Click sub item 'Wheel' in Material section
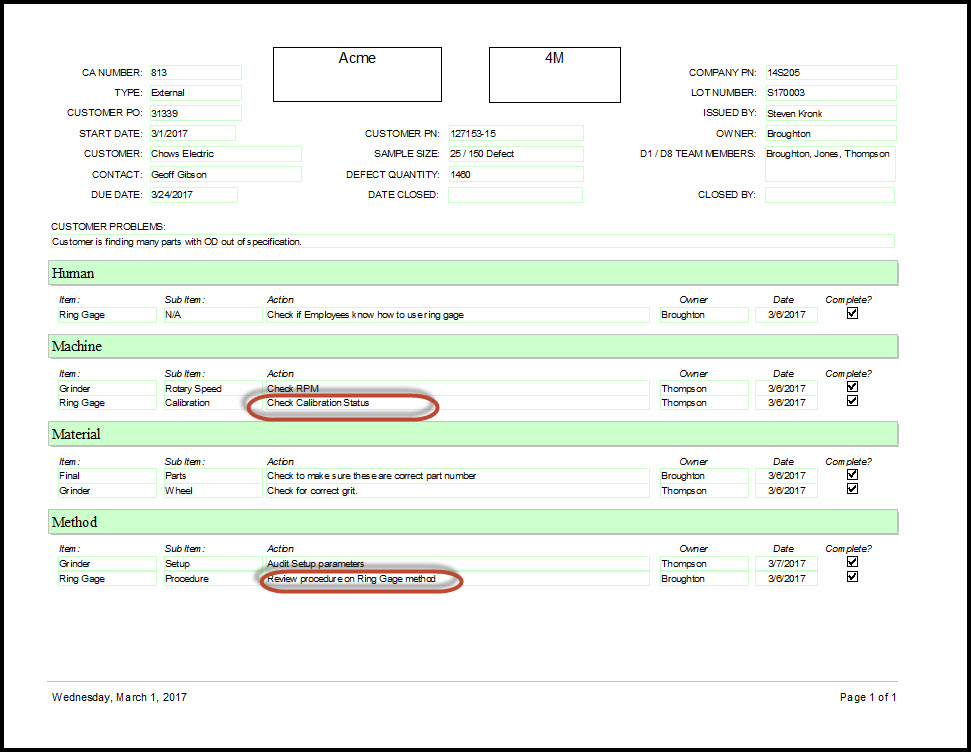This screenshot has height=752, width=971. [212, 491]
